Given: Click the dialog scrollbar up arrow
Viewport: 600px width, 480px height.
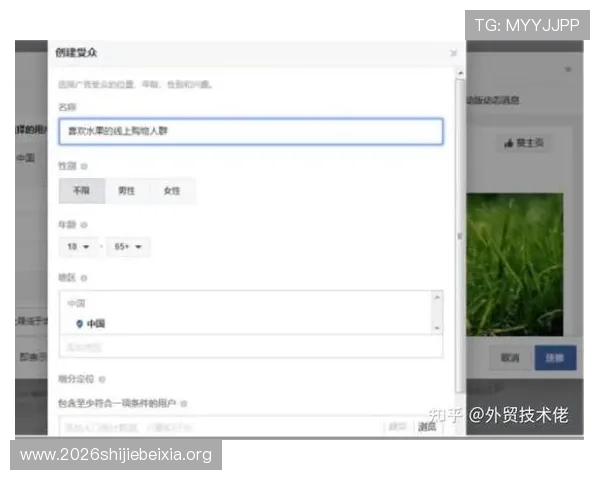Looking at the screenshot, I should point(460,73).
